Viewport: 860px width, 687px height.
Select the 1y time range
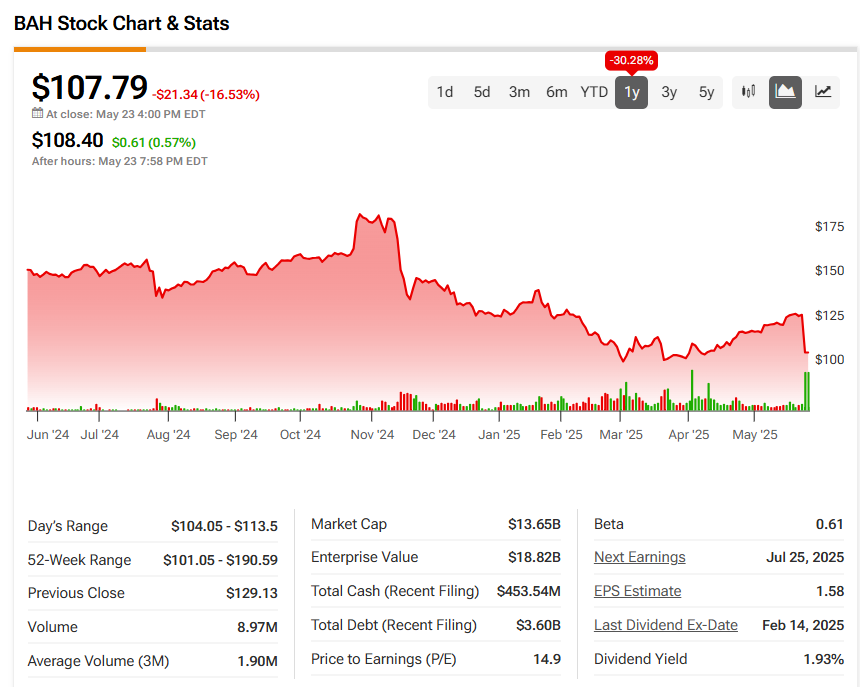click(x=631, y=92)
